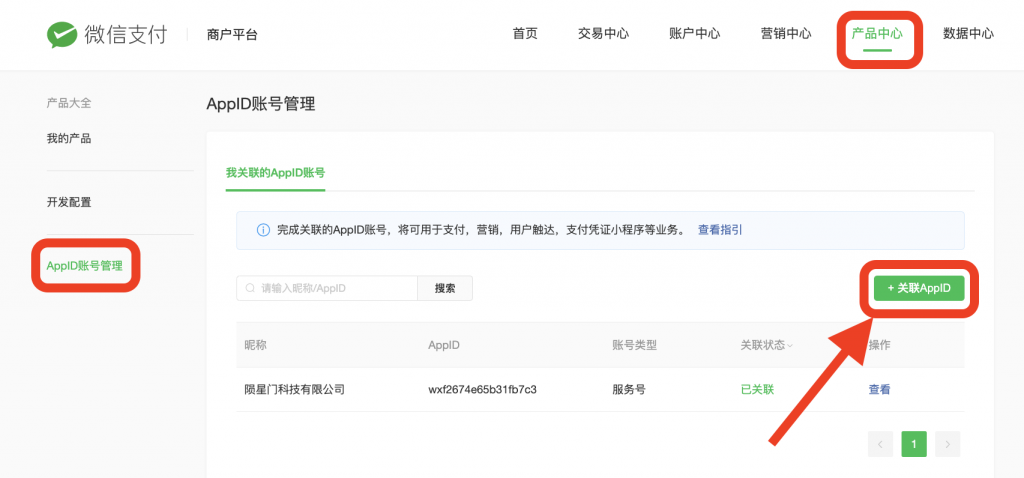Screen dimensions: 1024x478
Task: Click the AppID column header
Action: pyautogui.click(x=444, y=345)
